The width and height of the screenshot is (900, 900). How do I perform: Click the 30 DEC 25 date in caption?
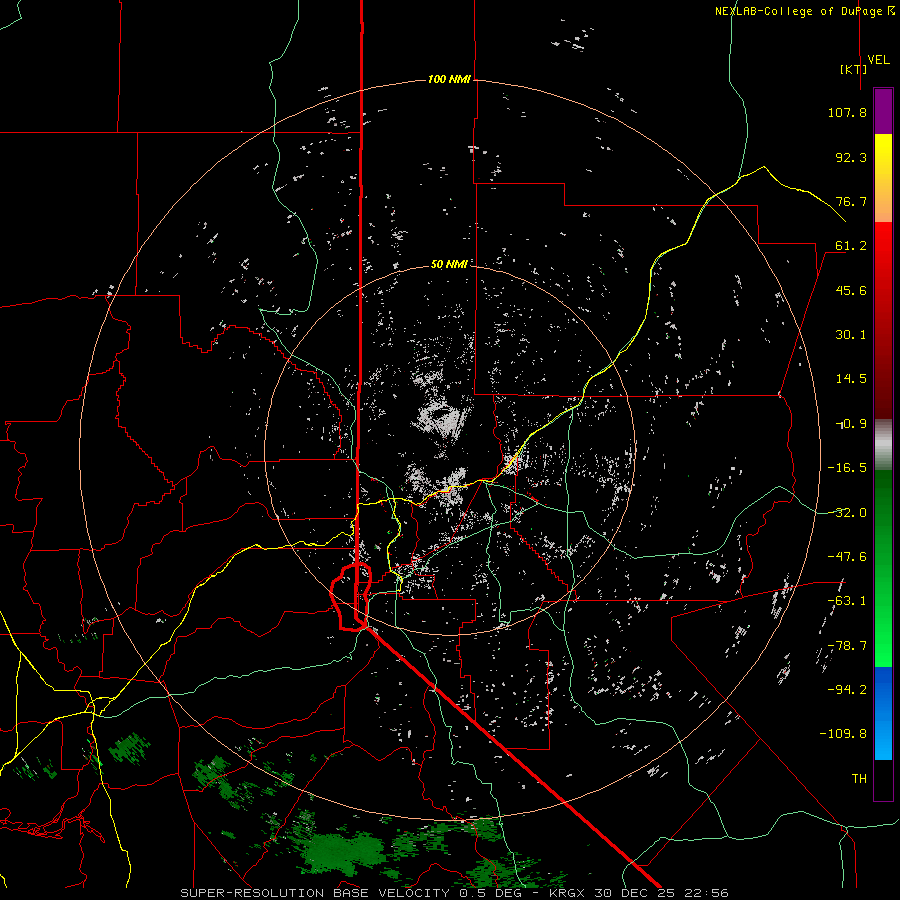coord(637,893)
